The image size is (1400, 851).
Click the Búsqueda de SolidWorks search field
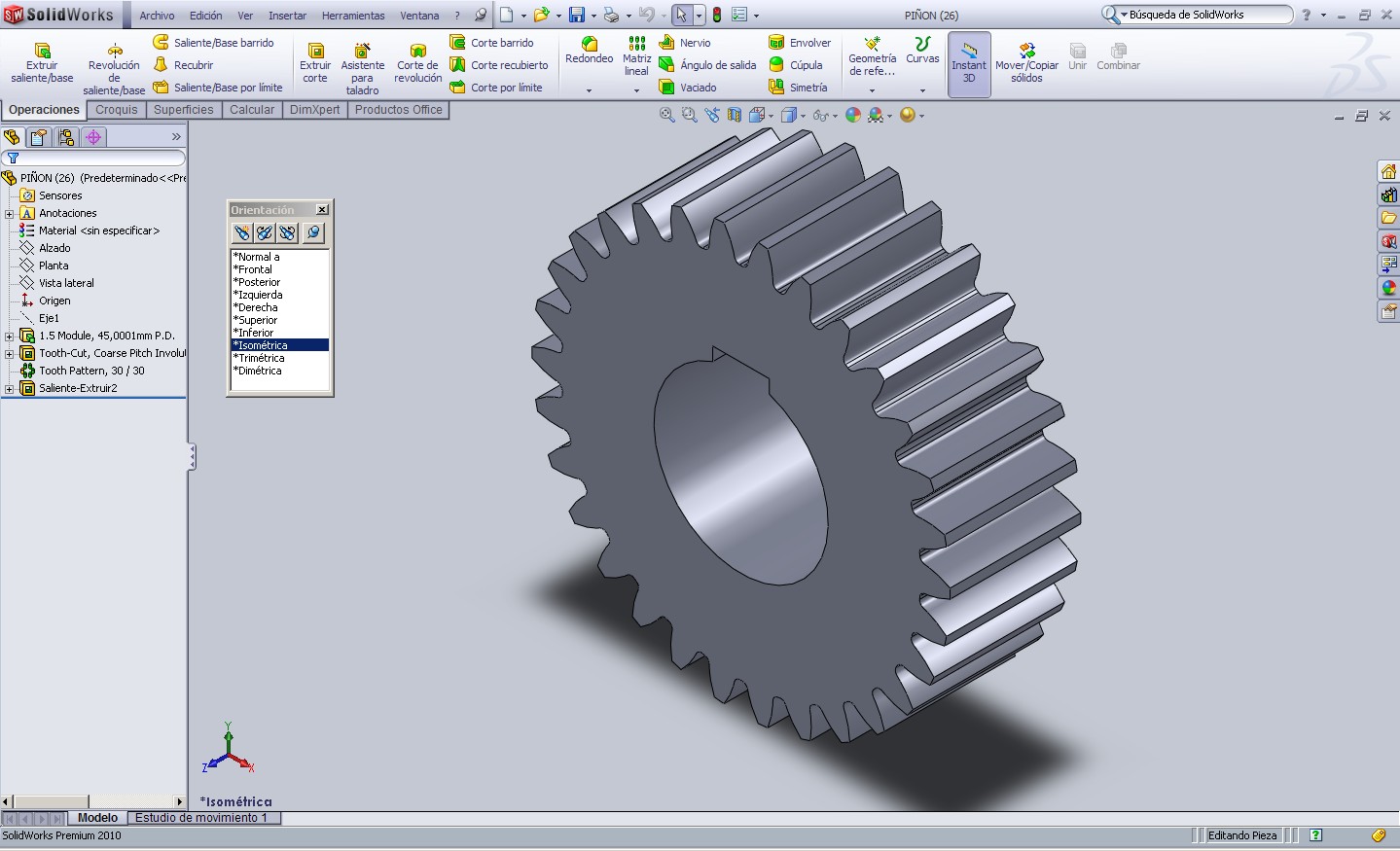coord(1206,15)
